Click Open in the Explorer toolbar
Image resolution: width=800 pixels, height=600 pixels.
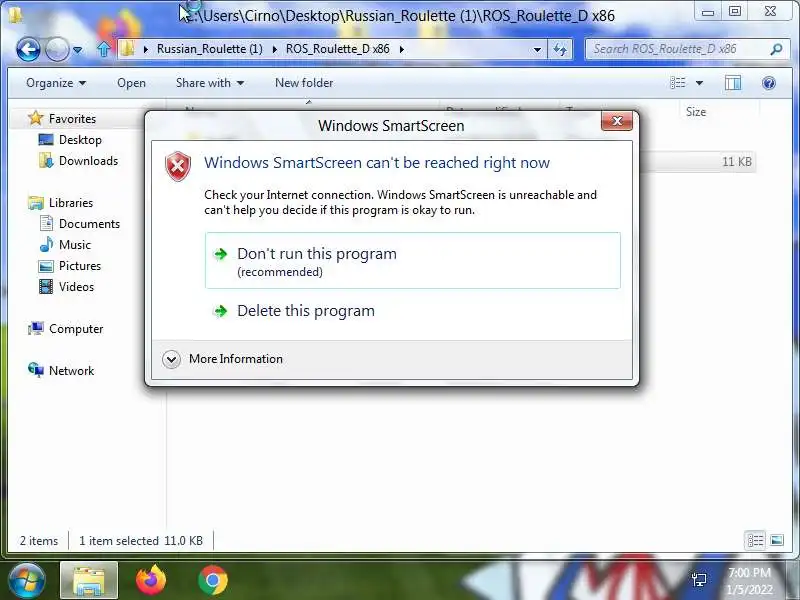tap(131, 83)
